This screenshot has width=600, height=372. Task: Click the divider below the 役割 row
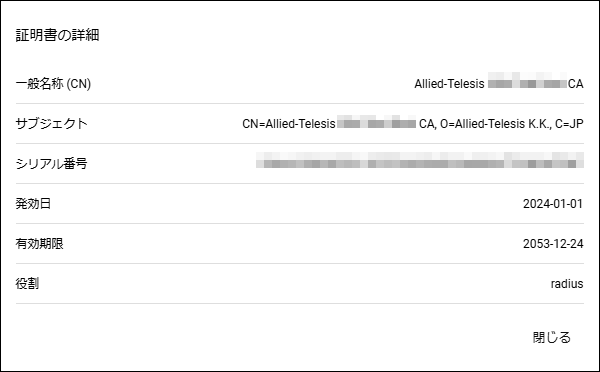coord(300,303)
